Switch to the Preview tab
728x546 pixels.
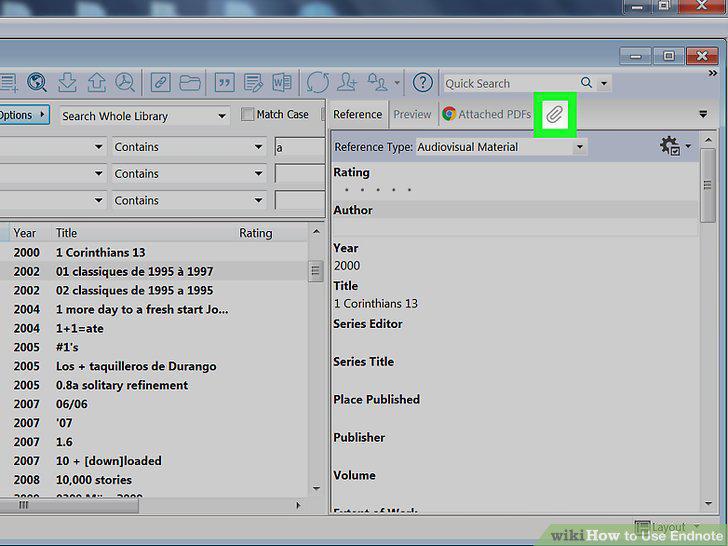pos(412,114)
